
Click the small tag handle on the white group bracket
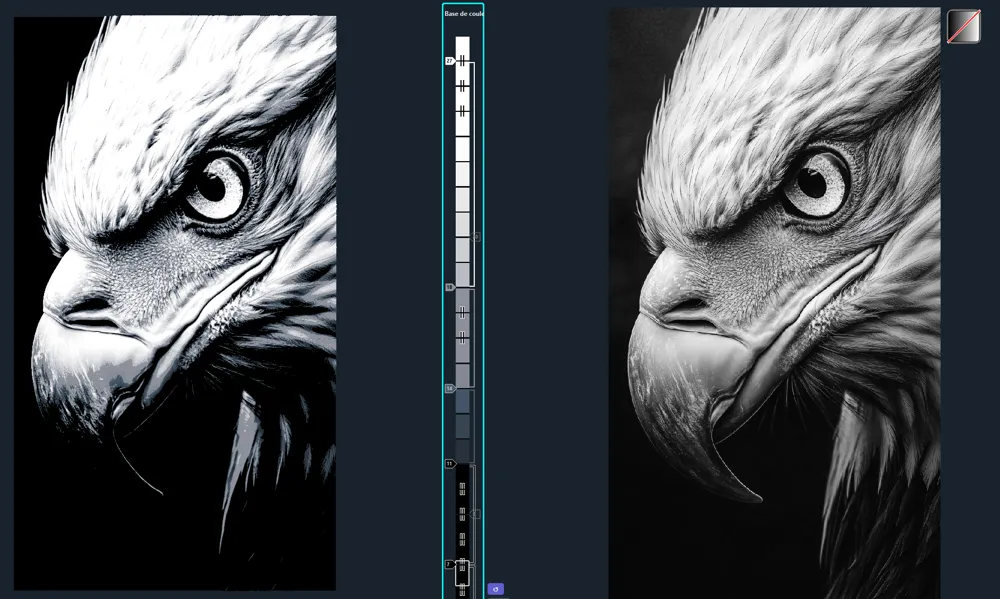pos(476,237)
